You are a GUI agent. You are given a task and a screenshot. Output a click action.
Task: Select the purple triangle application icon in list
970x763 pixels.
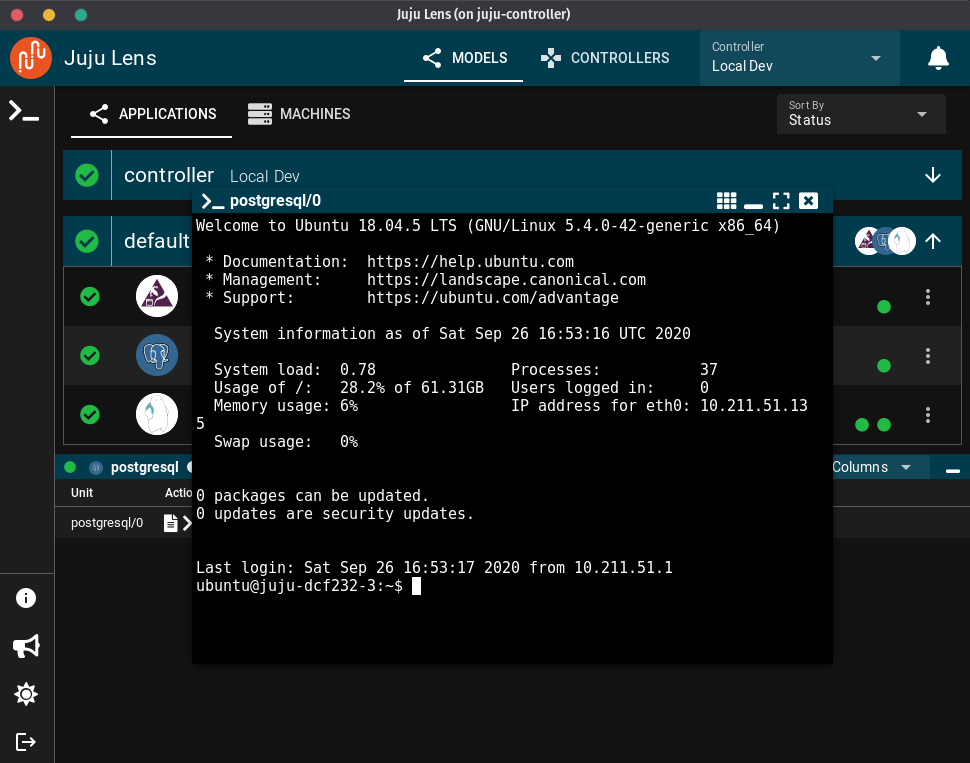tap(157, 296)
